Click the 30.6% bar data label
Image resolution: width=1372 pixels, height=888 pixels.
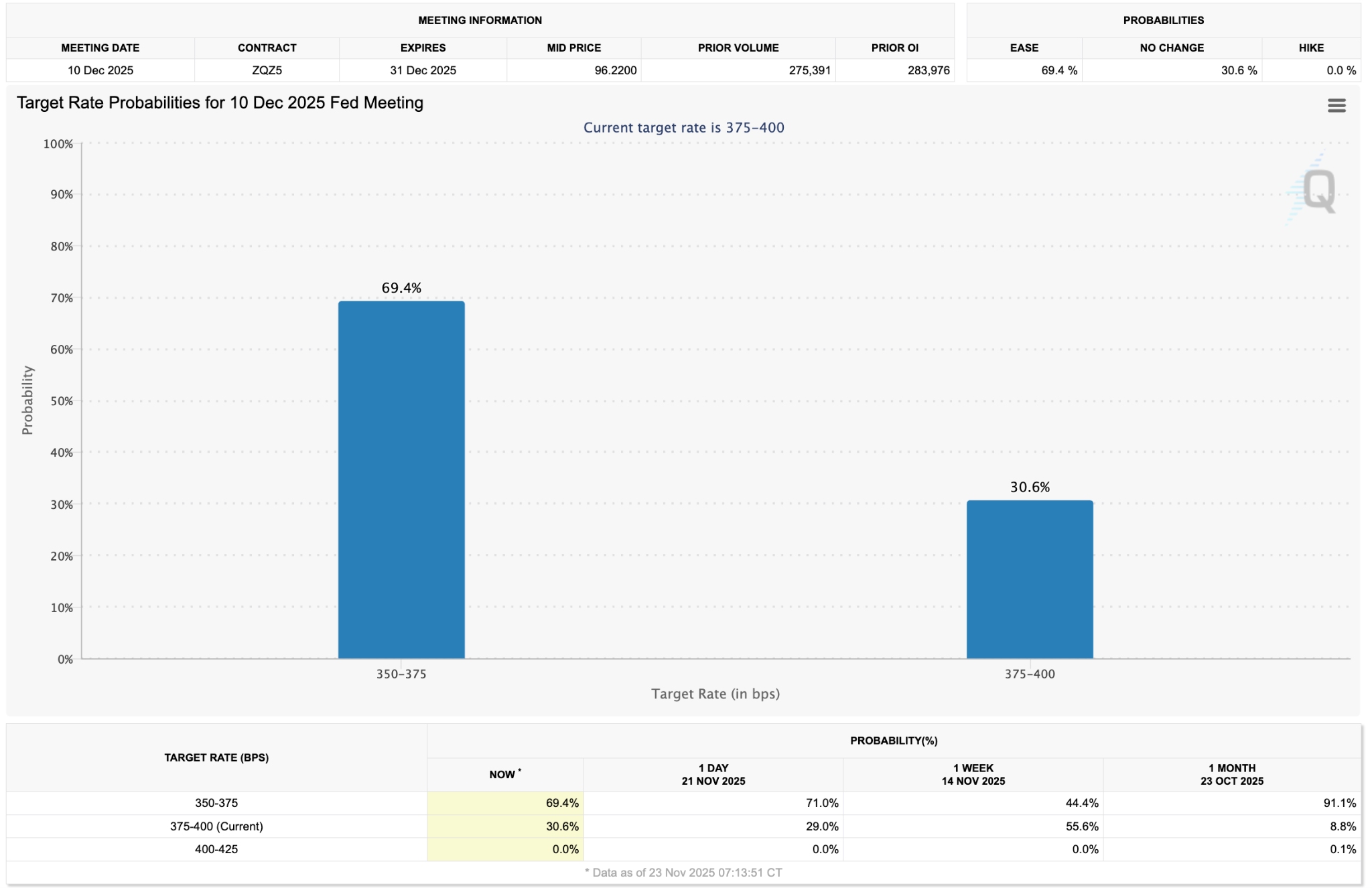(x=1030, y=487)
